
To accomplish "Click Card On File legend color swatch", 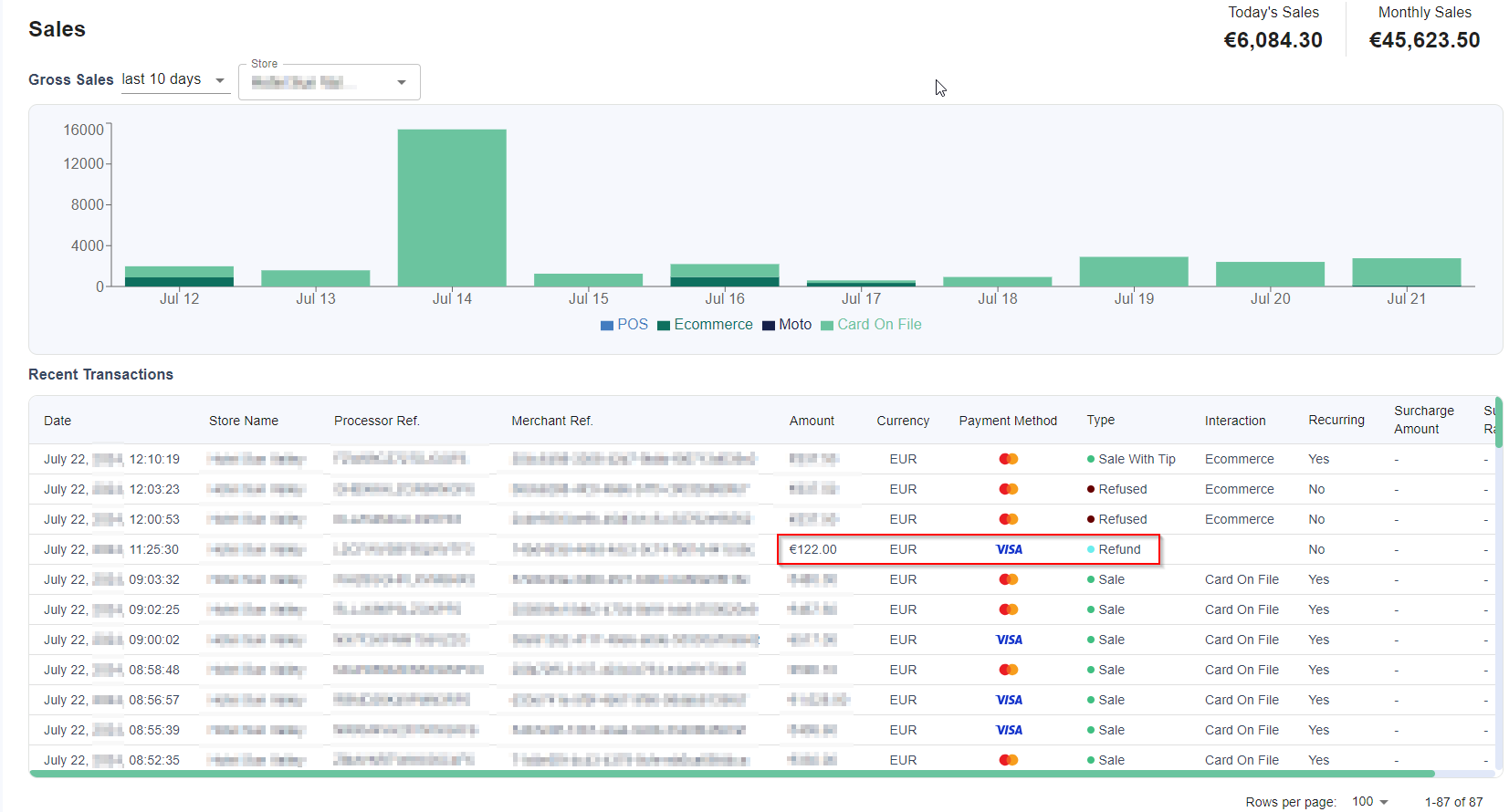I will [x=827, y=326].
